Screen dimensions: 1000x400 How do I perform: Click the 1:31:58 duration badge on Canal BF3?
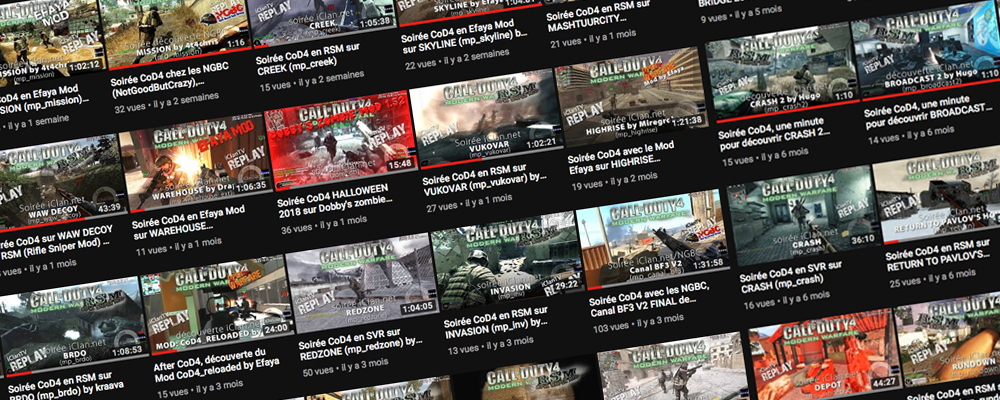coord(707,263)
